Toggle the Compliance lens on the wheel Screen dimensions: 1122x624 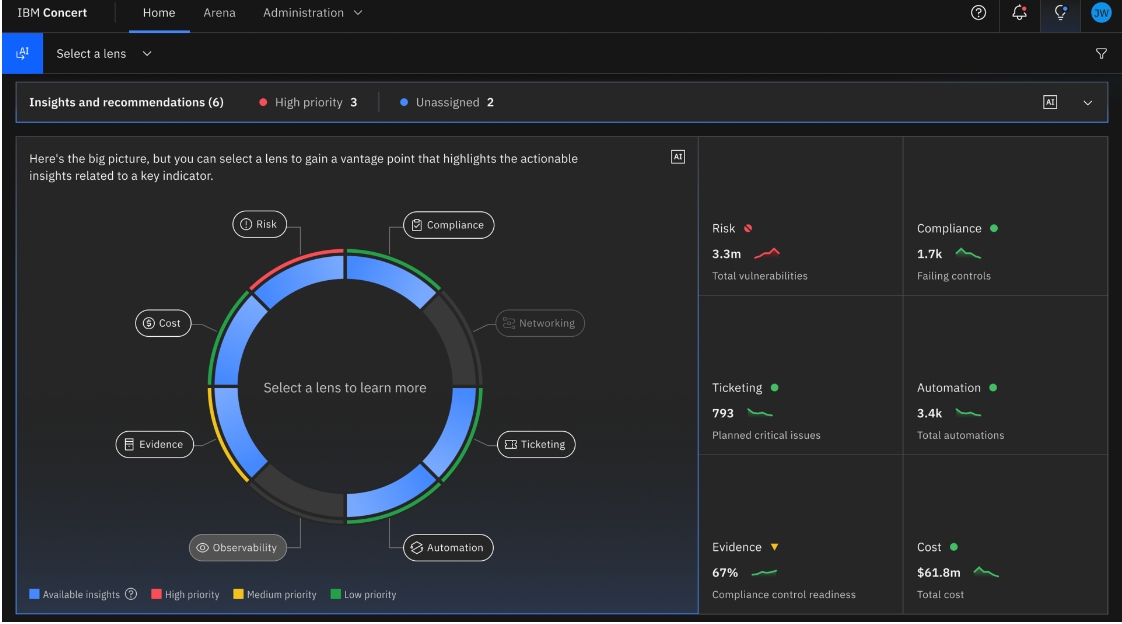click(x=448, y=225)
